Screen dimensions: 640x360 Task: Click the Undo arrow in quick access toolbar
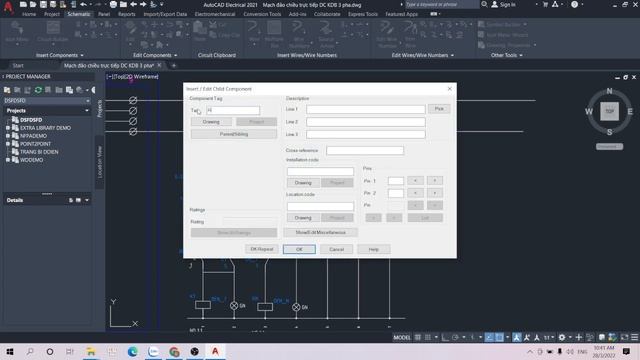click(84, 4)
